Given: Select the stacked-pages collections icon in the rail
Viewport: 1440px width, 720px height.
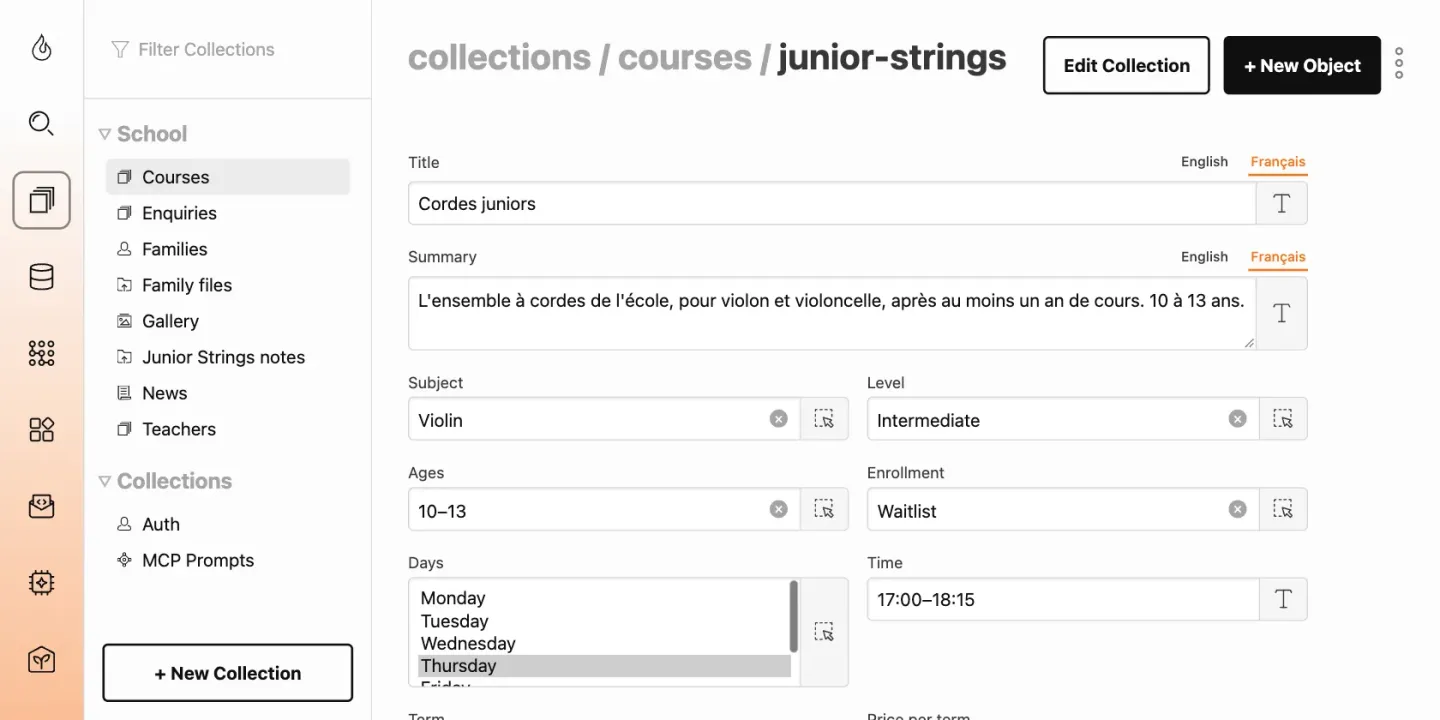Looking at the screenshot, I should pos(41,200).
